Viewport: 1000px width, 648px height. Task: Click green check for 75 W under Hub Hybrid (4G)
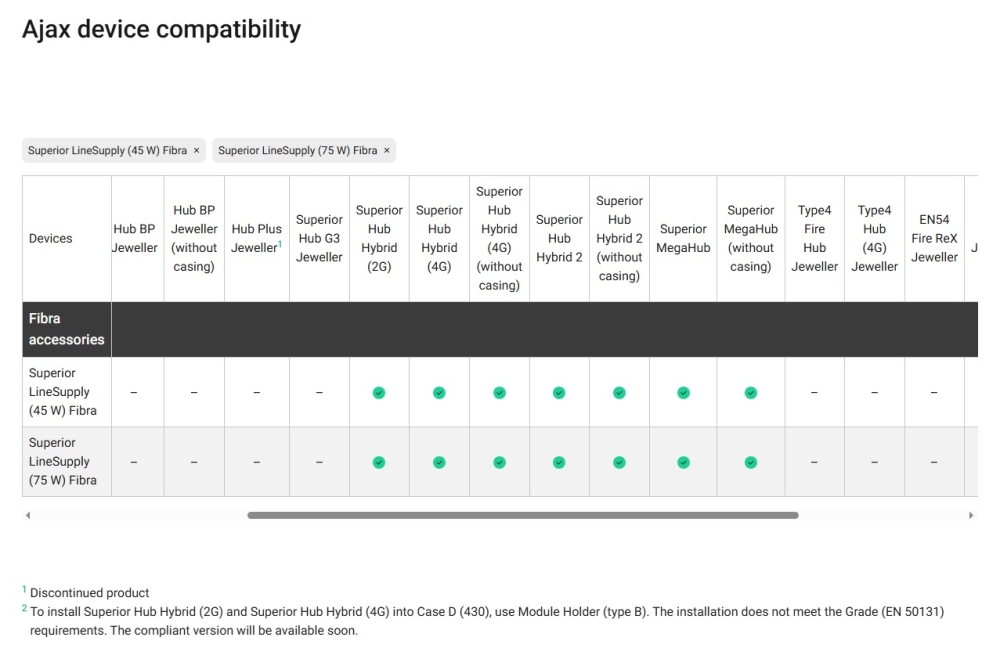point(439,462)
